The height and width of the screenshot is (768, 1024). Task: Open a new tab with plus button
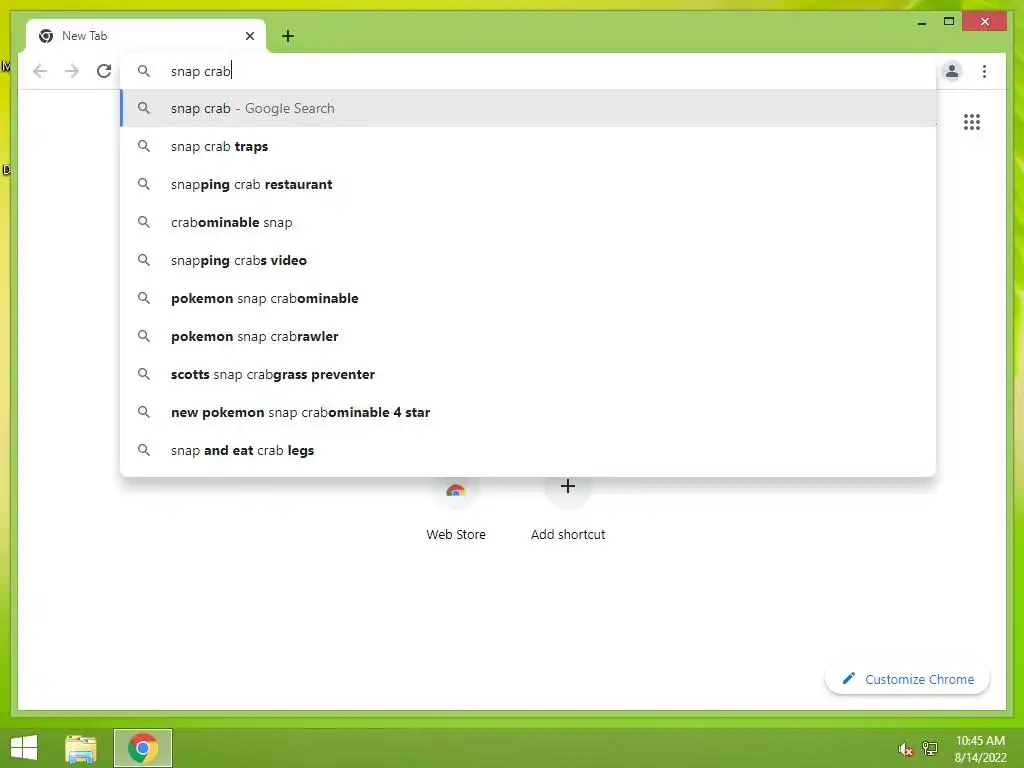pyautogui.click(x=288, y=36)
